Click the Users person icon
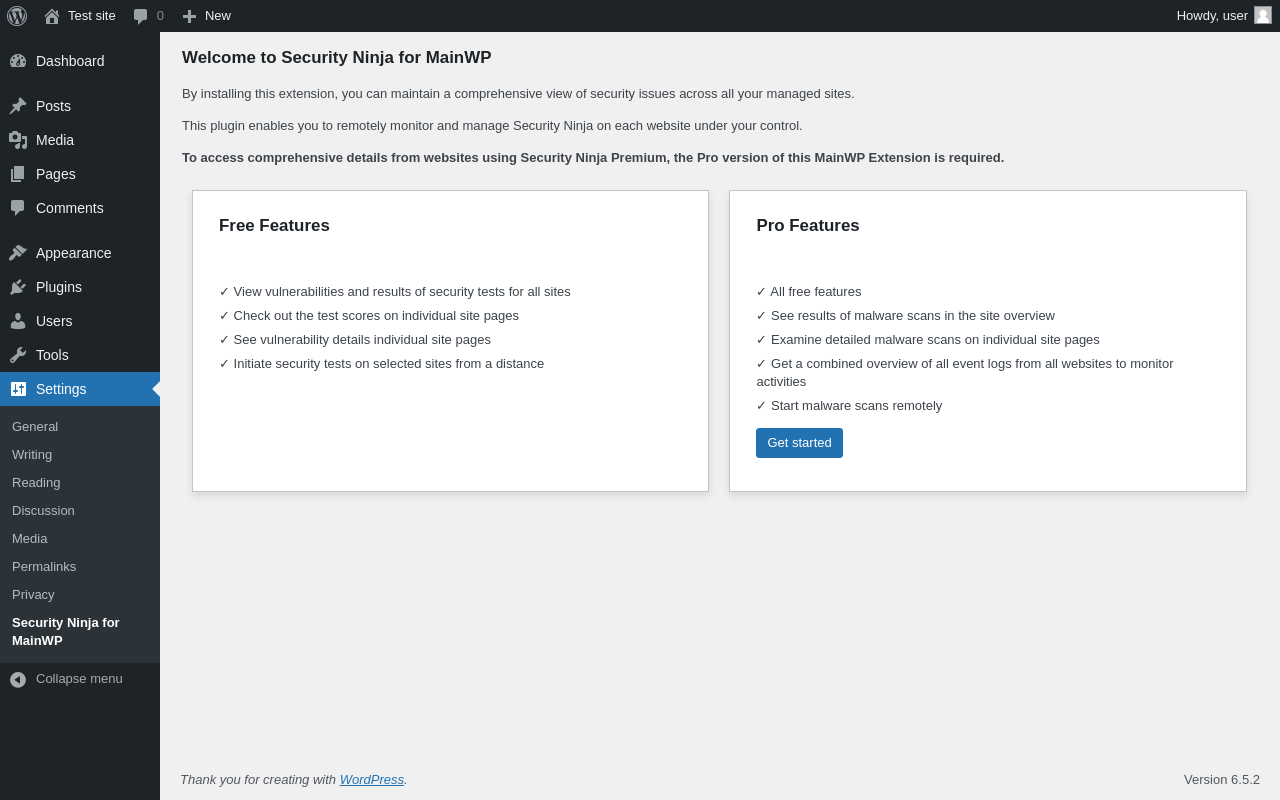 (x=18, y=321)
